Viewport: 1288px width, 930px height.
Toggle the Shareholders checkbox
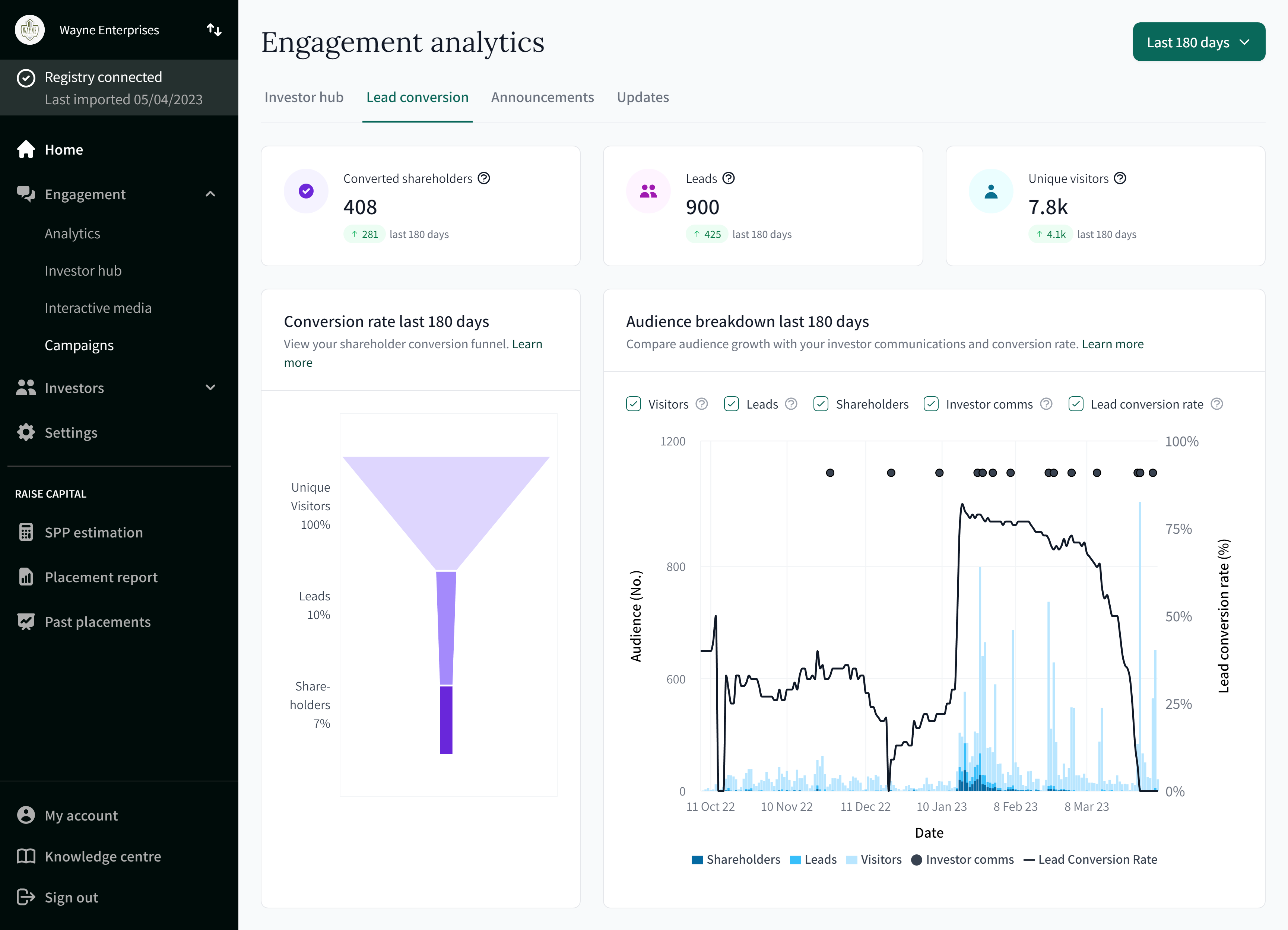coord(821,404)
